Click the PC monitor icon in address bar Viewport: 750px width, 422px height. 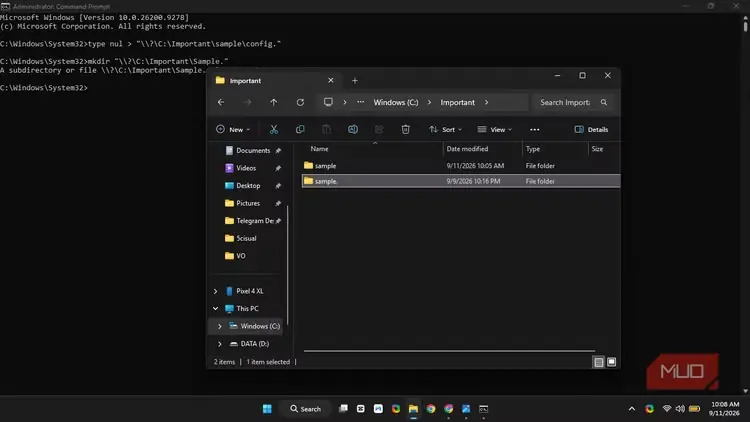[328, 102]
